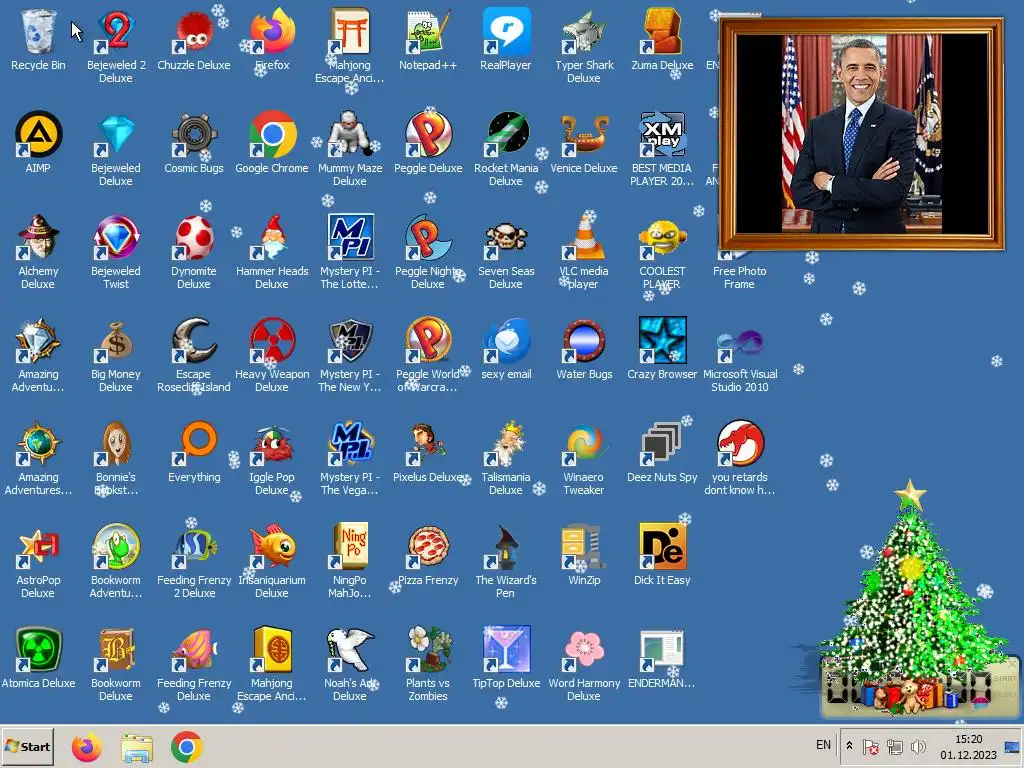Click the Heavy Weapon Deluxe icon
Screen dimensions: 1024x768
[x=272, y=340]
